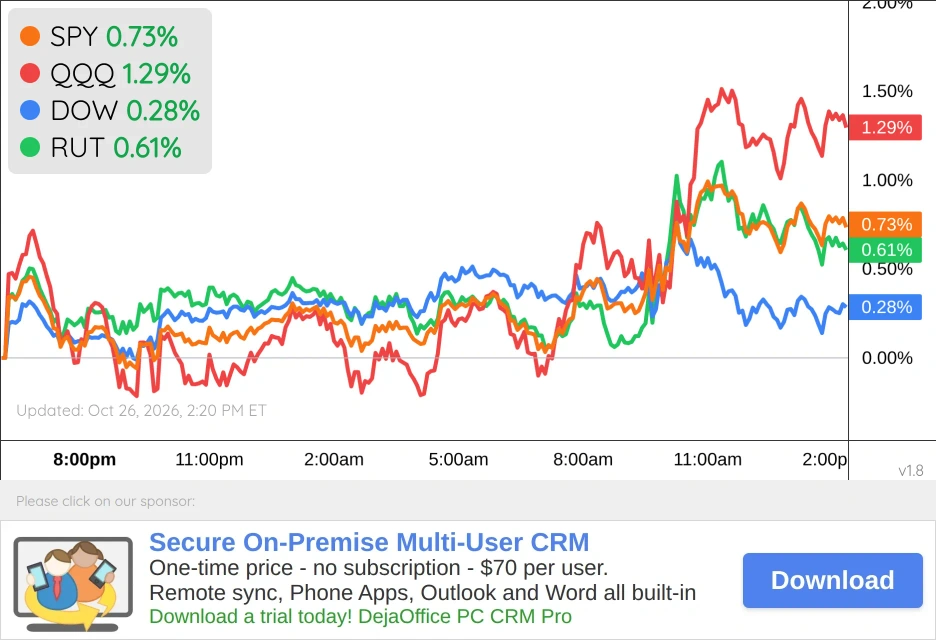The height and width of the screenshot is (640, 936).
Task: Click the 5:00am time axis label
Action: 458,459
